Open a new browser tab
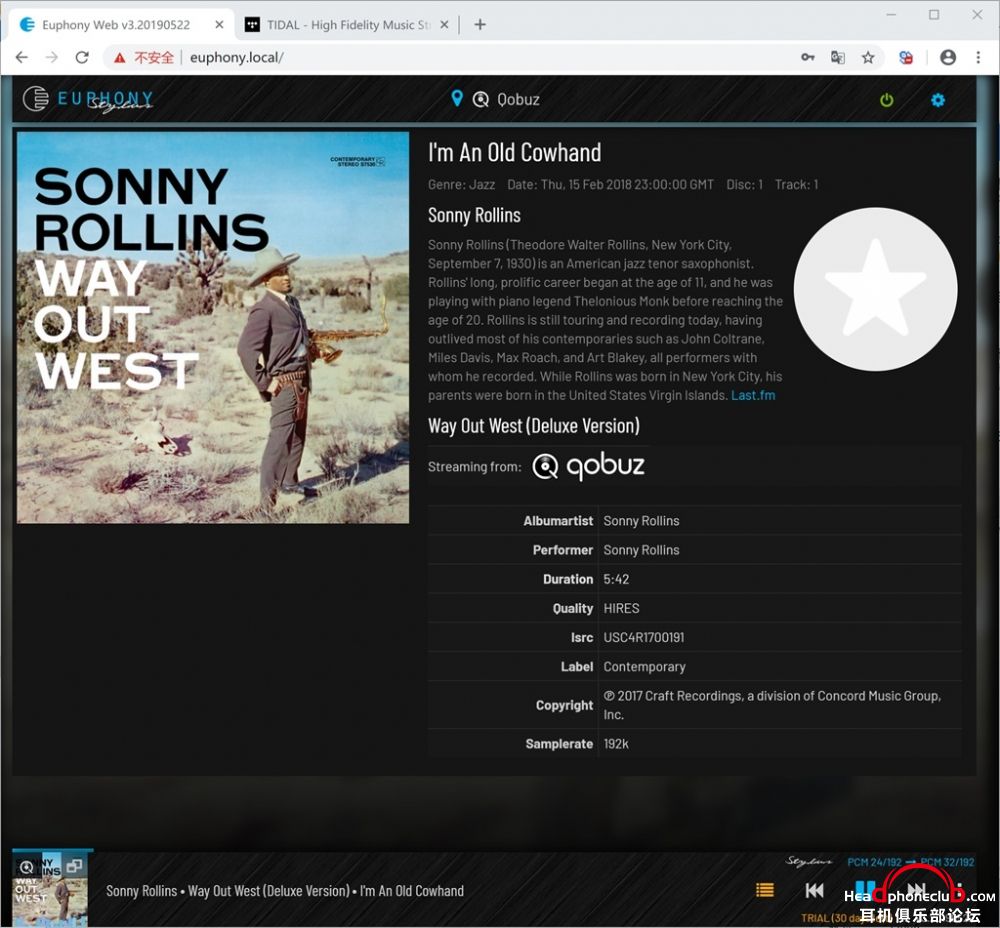Viewport: 1000px width, 928px height. pos(480,25)
